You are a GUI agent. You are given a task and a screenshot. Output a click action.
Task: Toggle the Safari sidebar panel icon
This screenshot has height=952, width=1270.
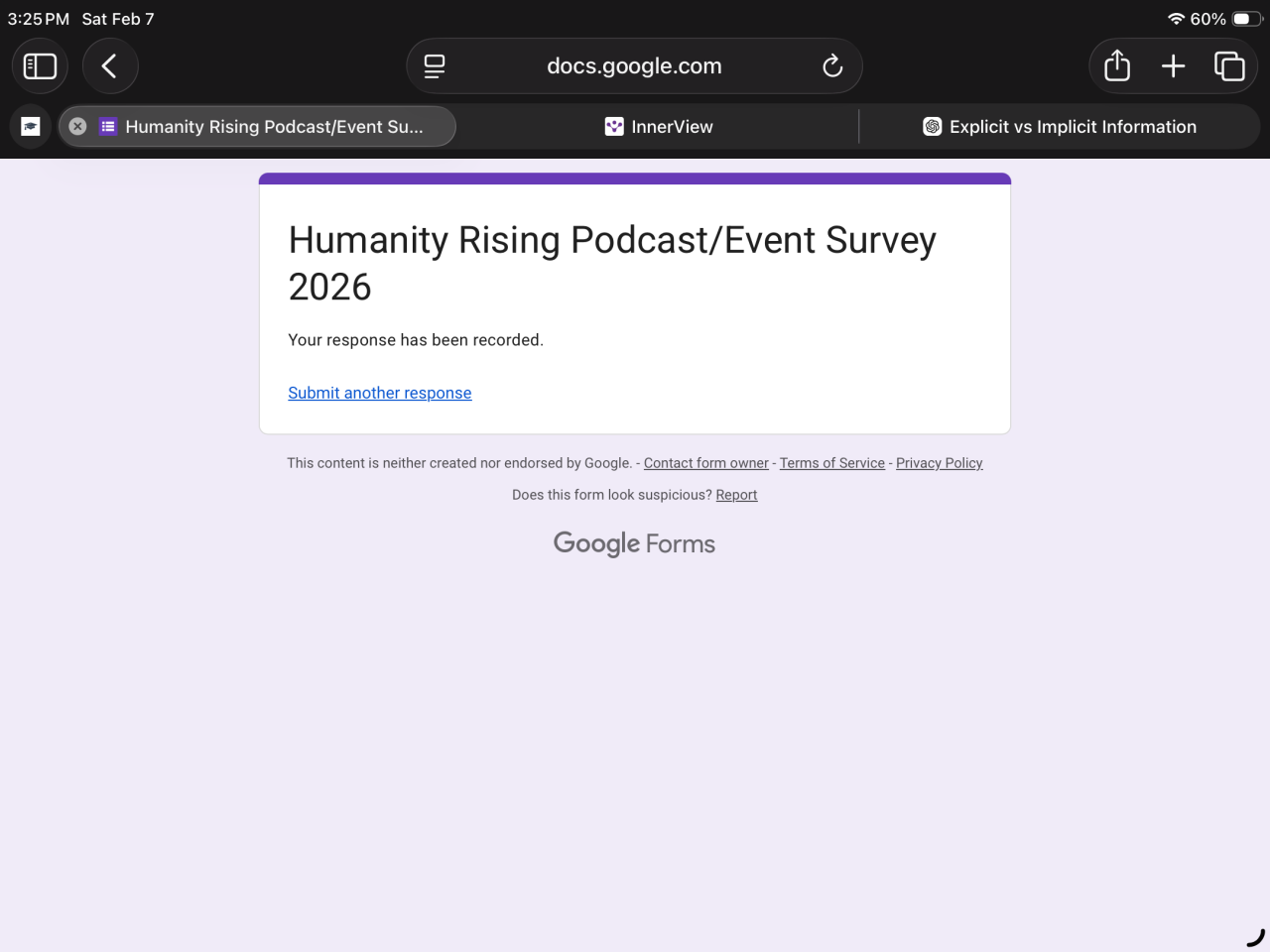point(40,66)
